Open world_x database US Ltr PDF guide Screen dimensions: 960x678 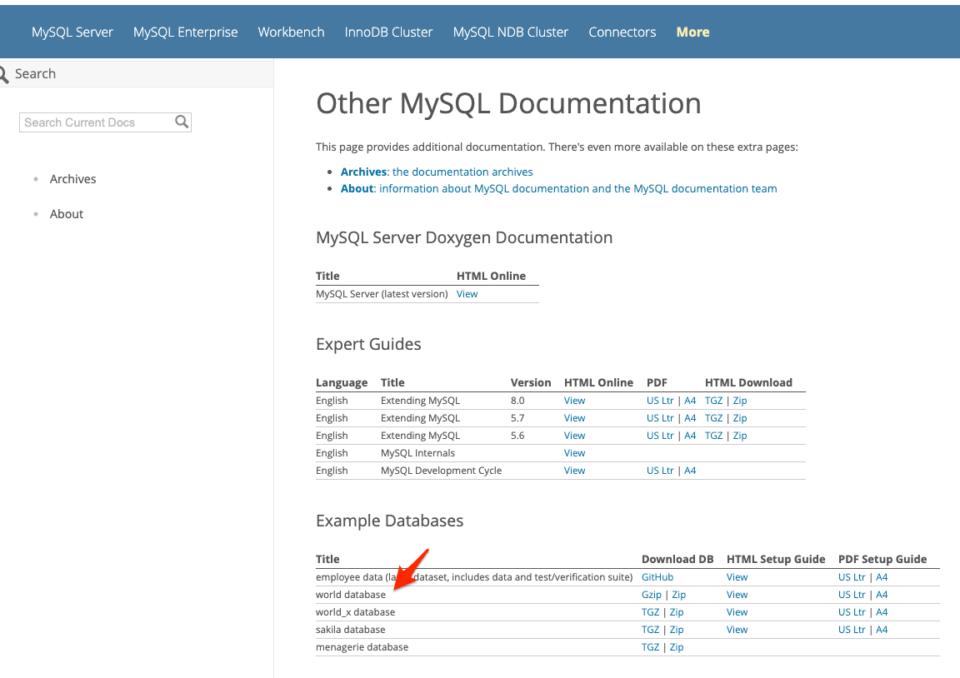(852, 612)
